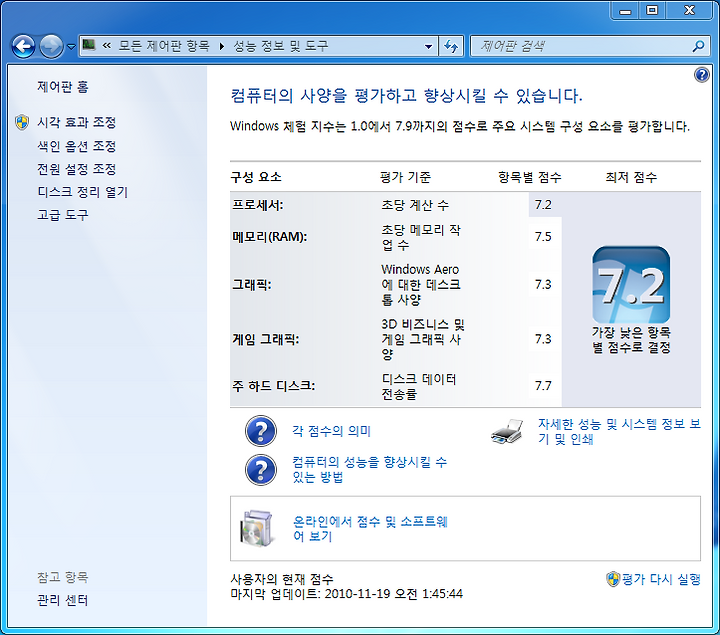Click 모든 제어판 항목 breadcrumb
This screenshot has width=720, height=635.
164,46
